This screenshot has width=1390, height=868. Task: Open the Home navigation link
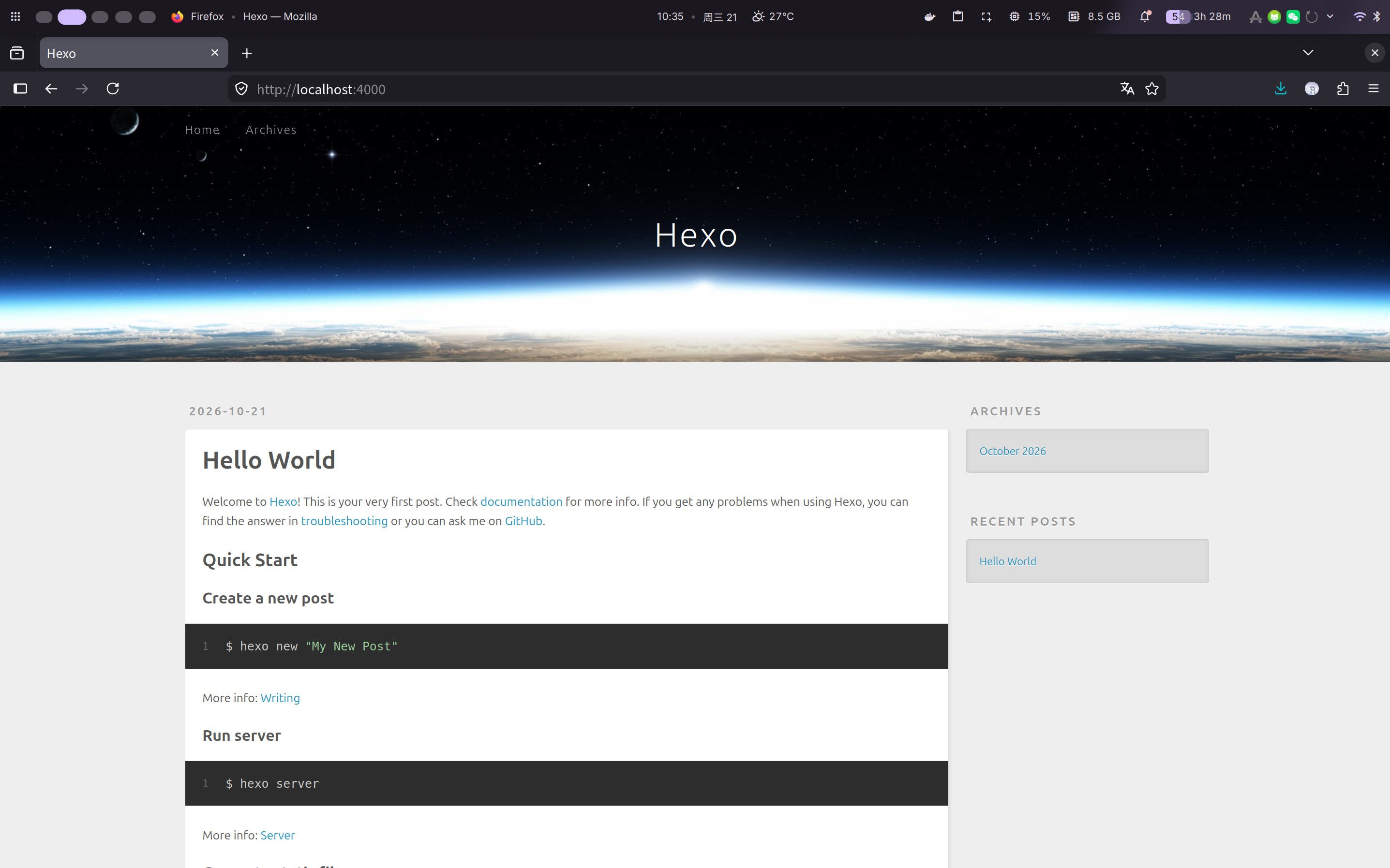tap(202, 130)
